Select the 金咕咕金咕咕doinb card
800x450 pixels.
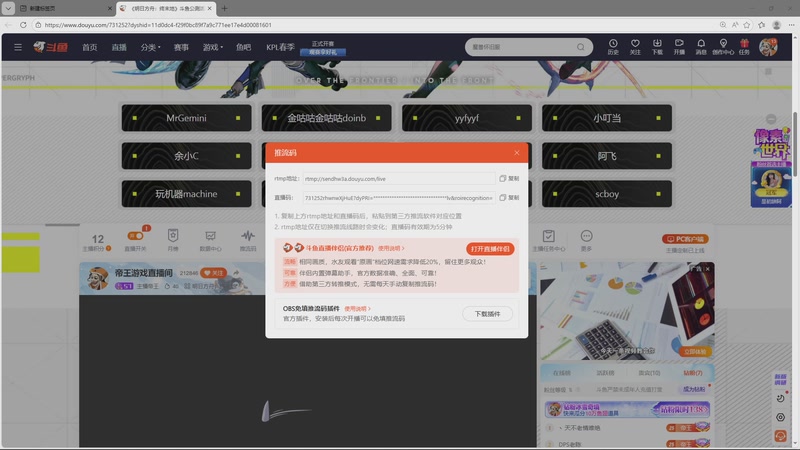click(x=327, y=118)
